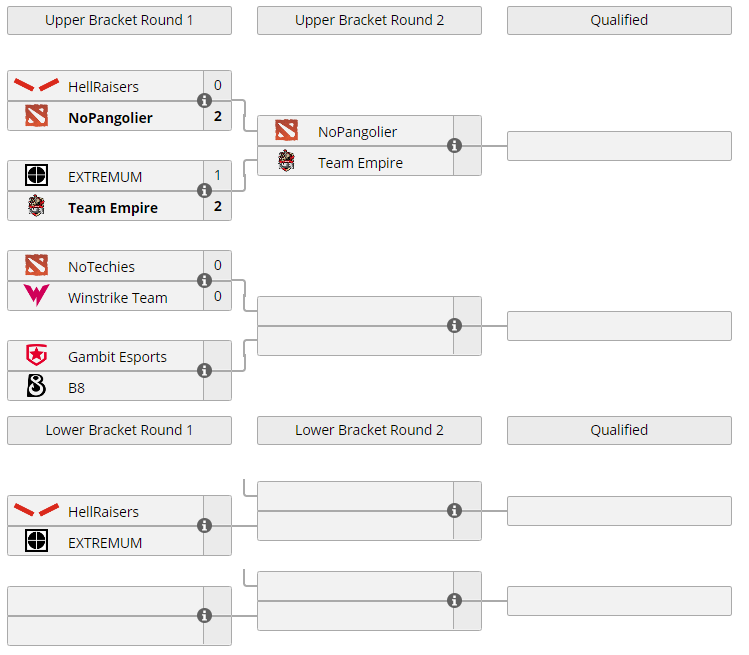Click NoTechies Dota logo icon

(36, 265)
